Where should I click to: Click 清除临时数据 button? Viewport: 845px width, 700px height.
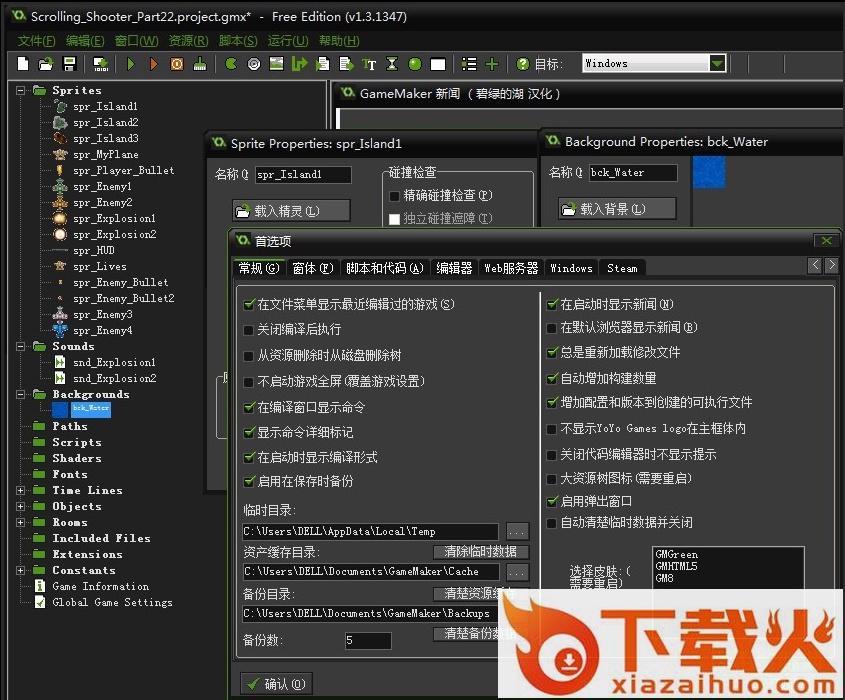click(x=481, y=551)
